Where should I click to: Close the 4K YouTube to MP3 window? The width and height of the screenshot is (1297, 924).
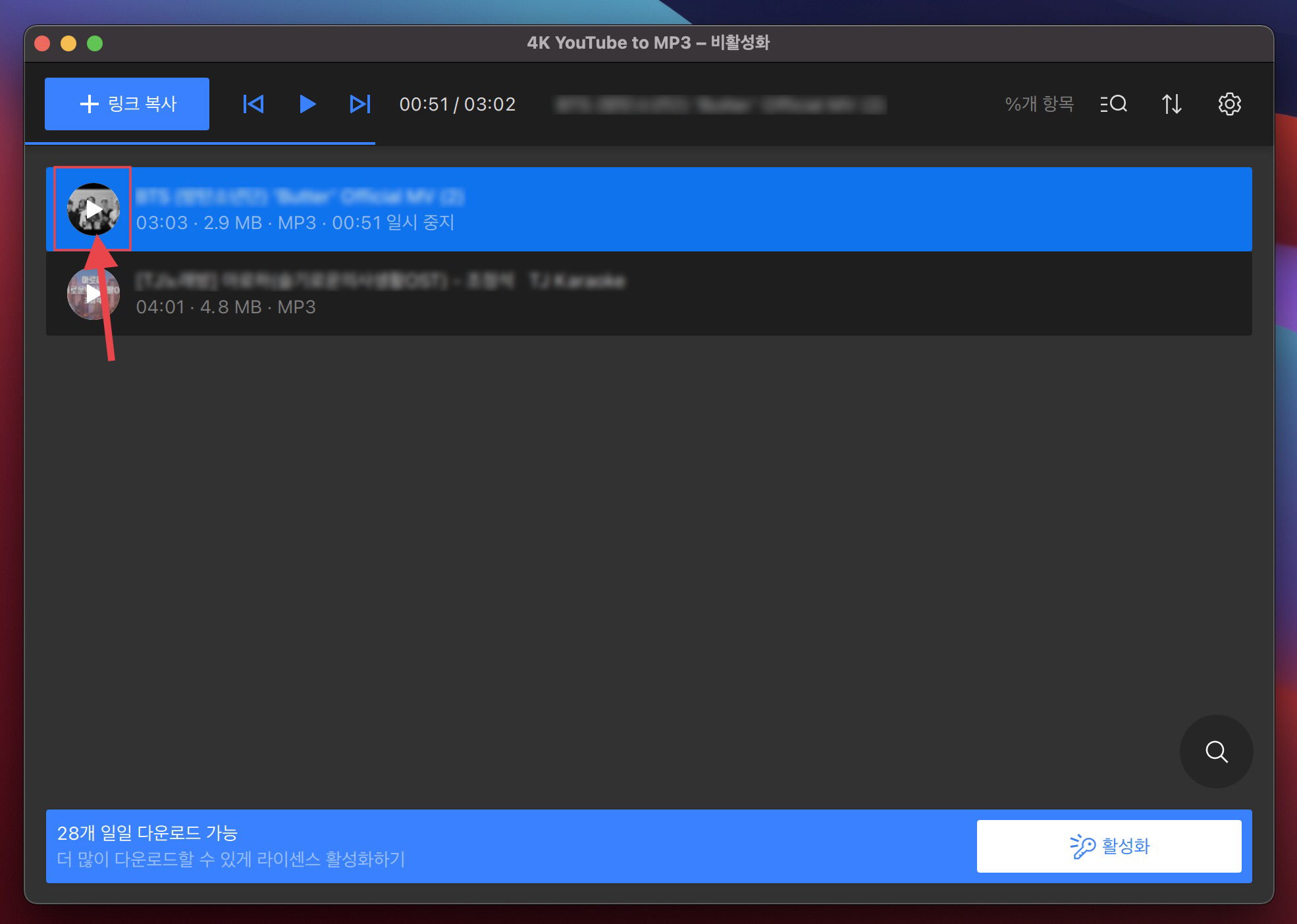pyautogui.click(x=42, y=43)
